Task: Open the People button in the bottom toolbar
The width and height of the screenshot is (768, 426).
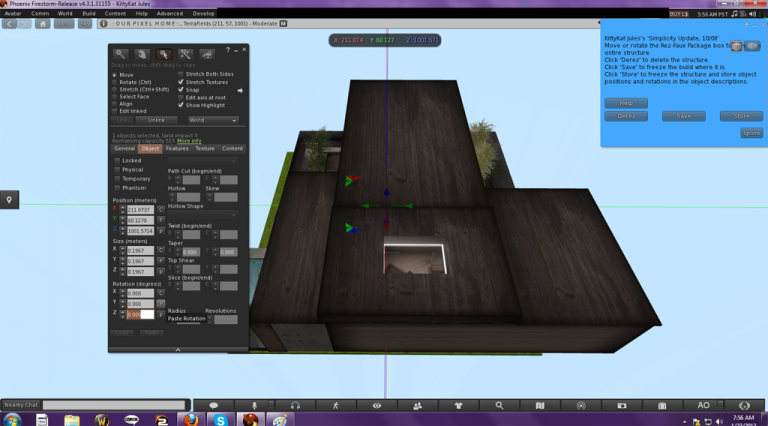Action: click(417, 405)
